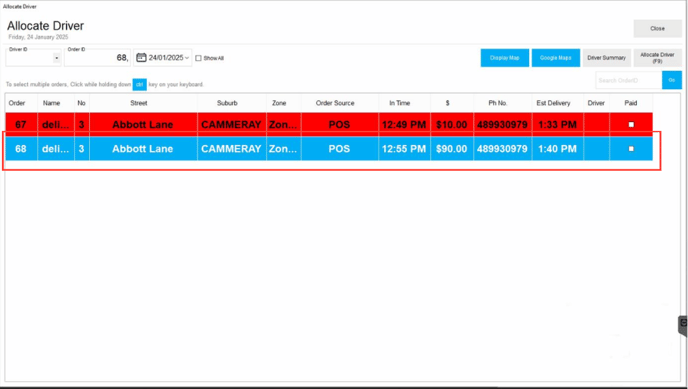Screen dimensions: 688x389
Task: Click CAMMERAY suburb in order 67 row
Action: click(x=231, y=125)
